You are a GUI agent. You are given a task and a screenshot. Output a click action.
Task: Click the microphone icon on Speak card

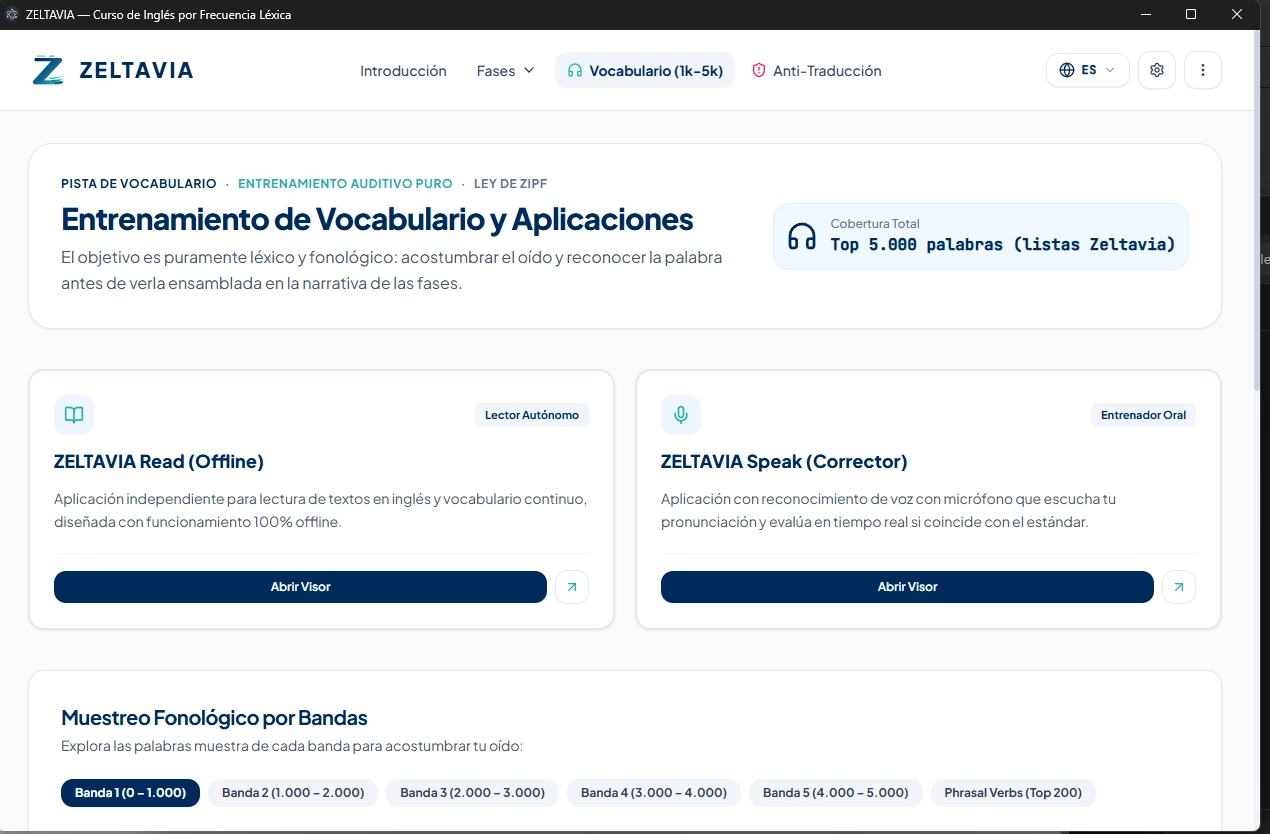(x=681, y=415)
